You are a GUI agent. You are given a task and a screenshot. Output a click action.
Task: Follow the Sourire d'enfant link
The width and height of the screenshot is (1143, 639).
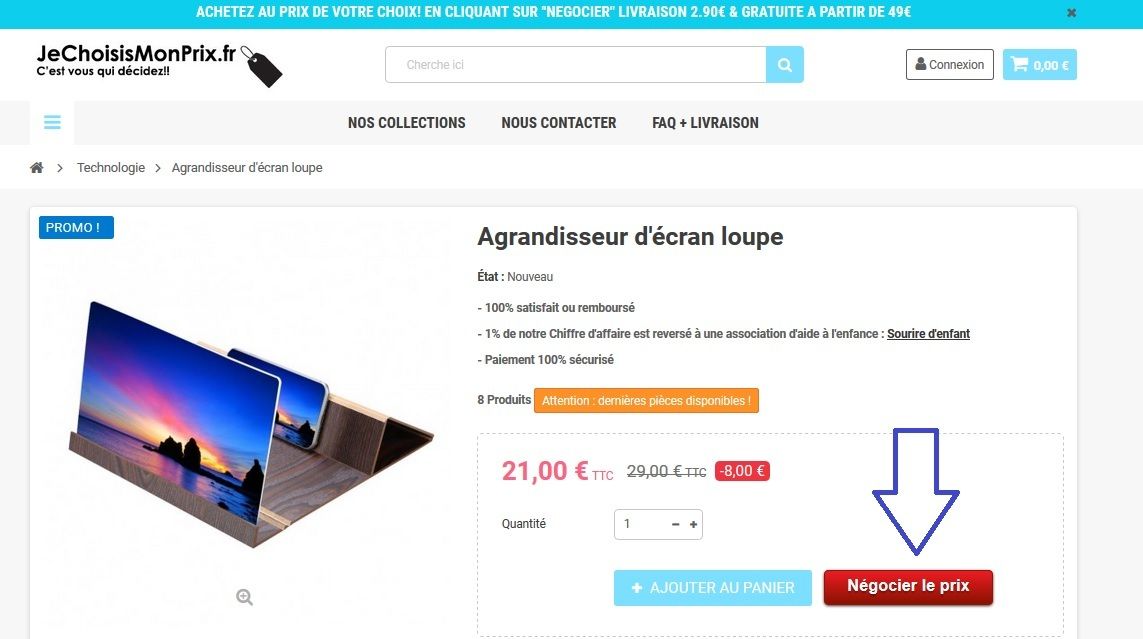(x=928, y=334)
